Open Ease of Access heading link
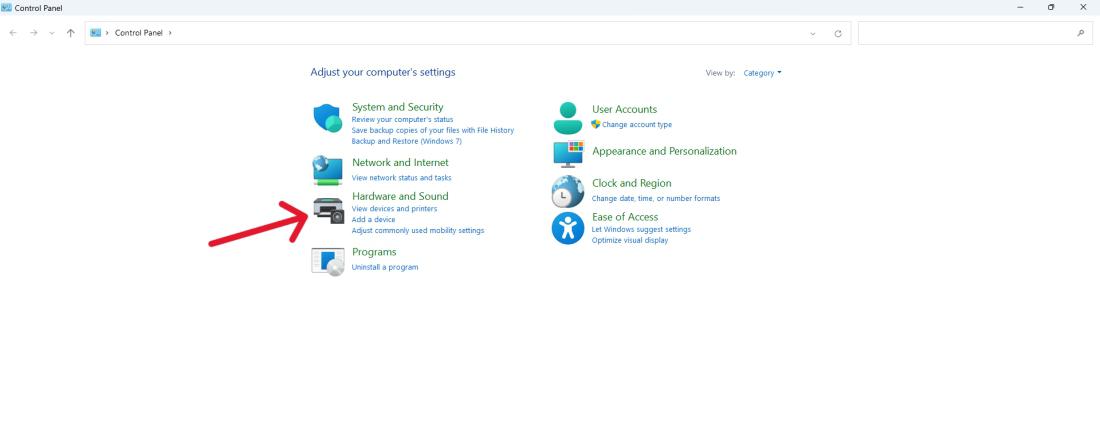 pos(625,217)
